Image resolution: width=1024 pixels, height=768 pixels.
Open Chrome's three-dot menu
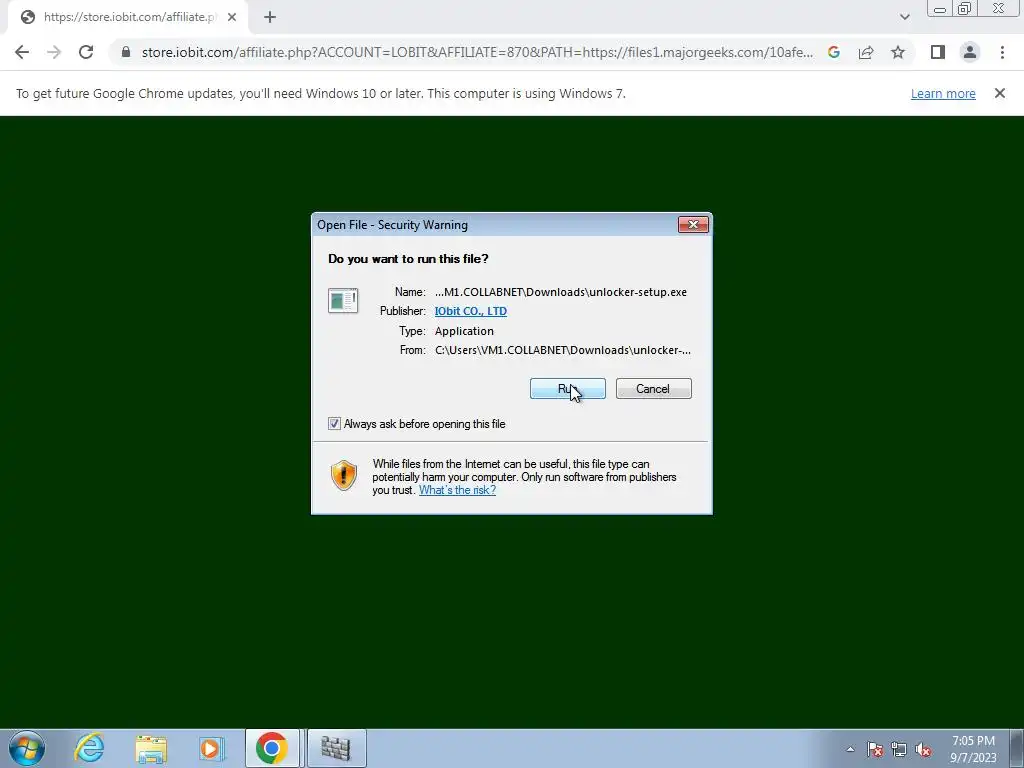pyautogui.click(x=1002, y=52)
